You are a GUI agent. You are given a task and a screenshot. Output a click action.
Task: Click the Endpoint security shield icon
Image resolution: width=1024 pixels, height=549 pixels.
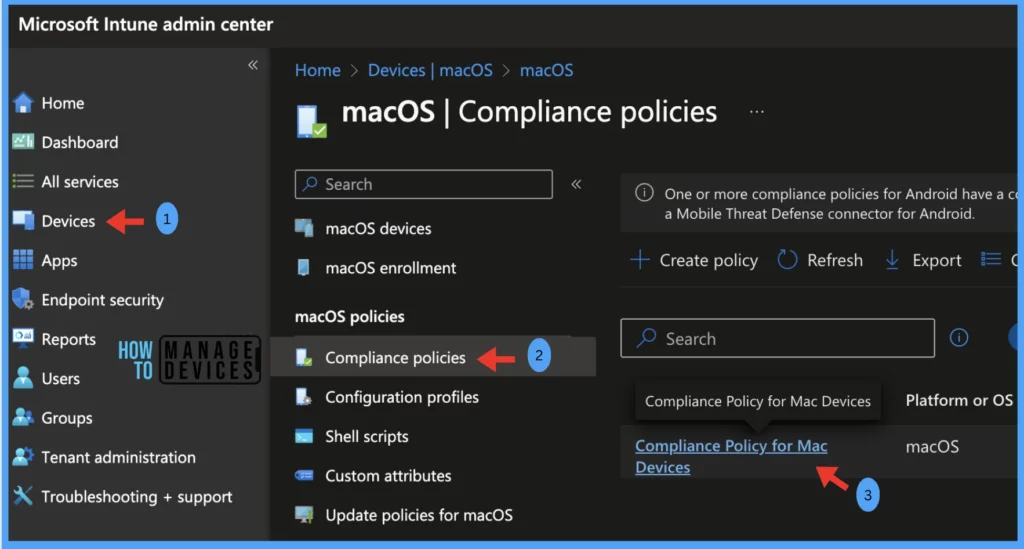click(23, 299)
